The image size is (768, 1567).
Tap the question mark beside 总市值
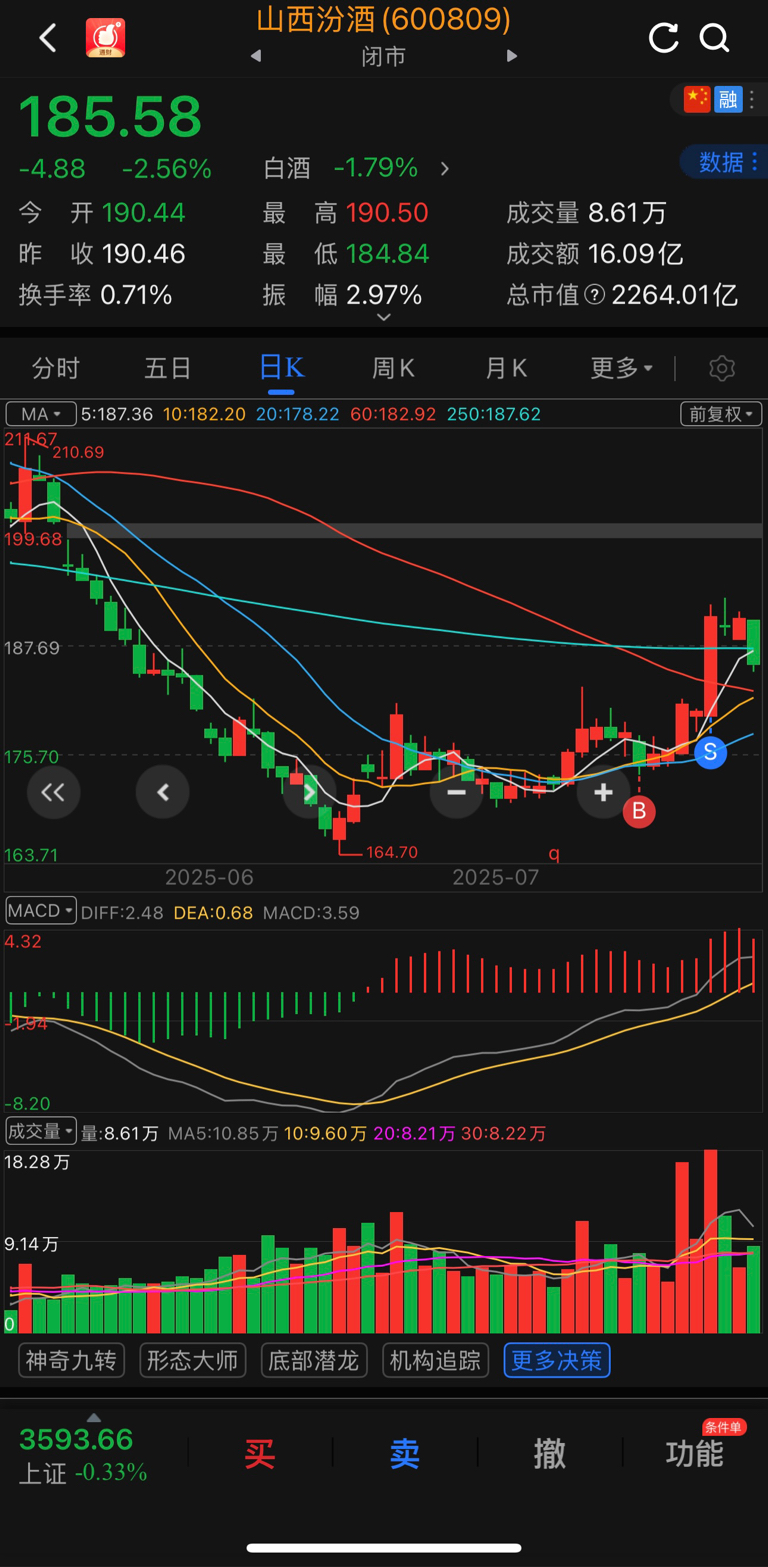(x=594, y=295)
